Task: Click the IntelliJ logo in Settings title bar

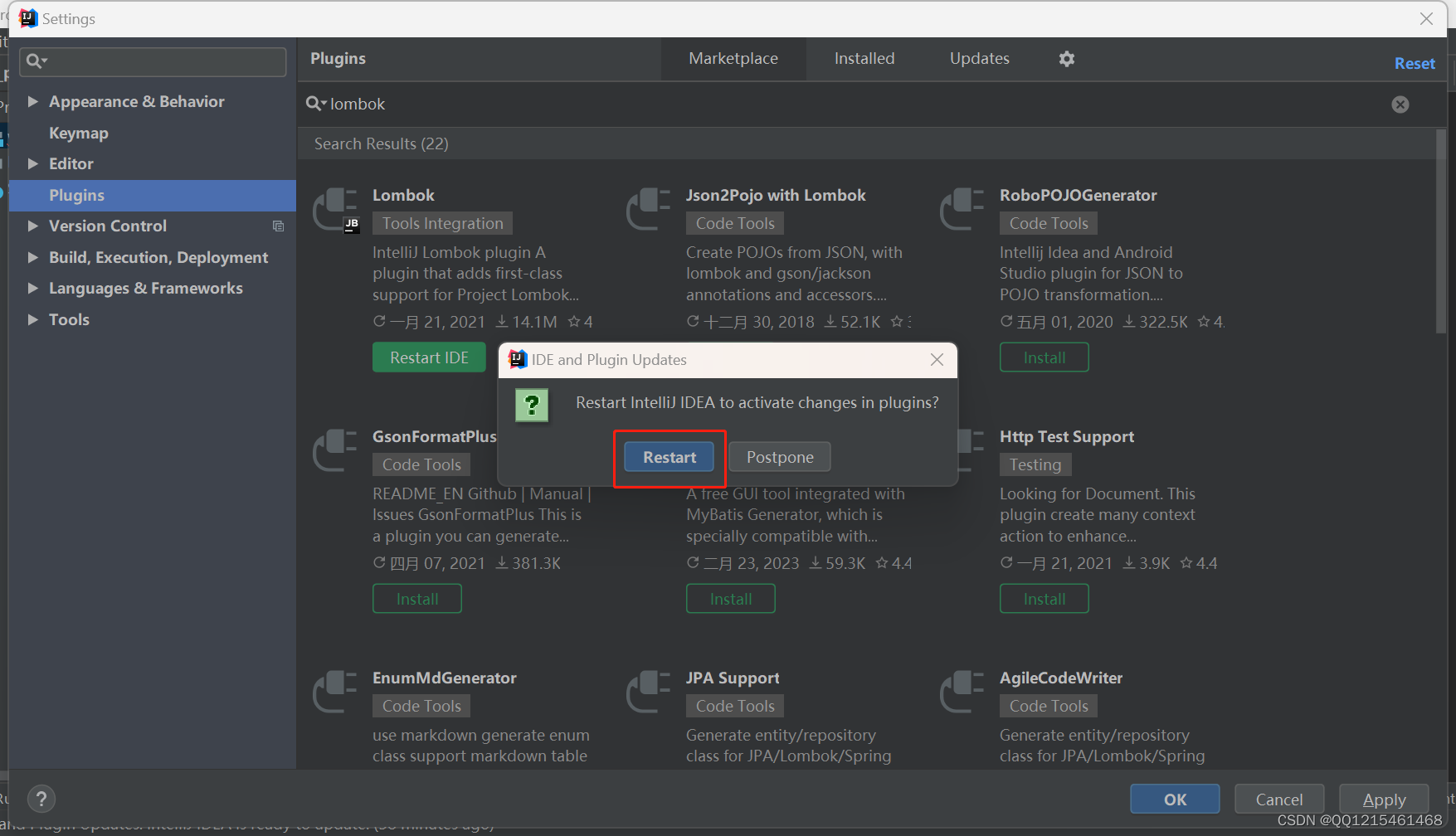Action: 28,18
